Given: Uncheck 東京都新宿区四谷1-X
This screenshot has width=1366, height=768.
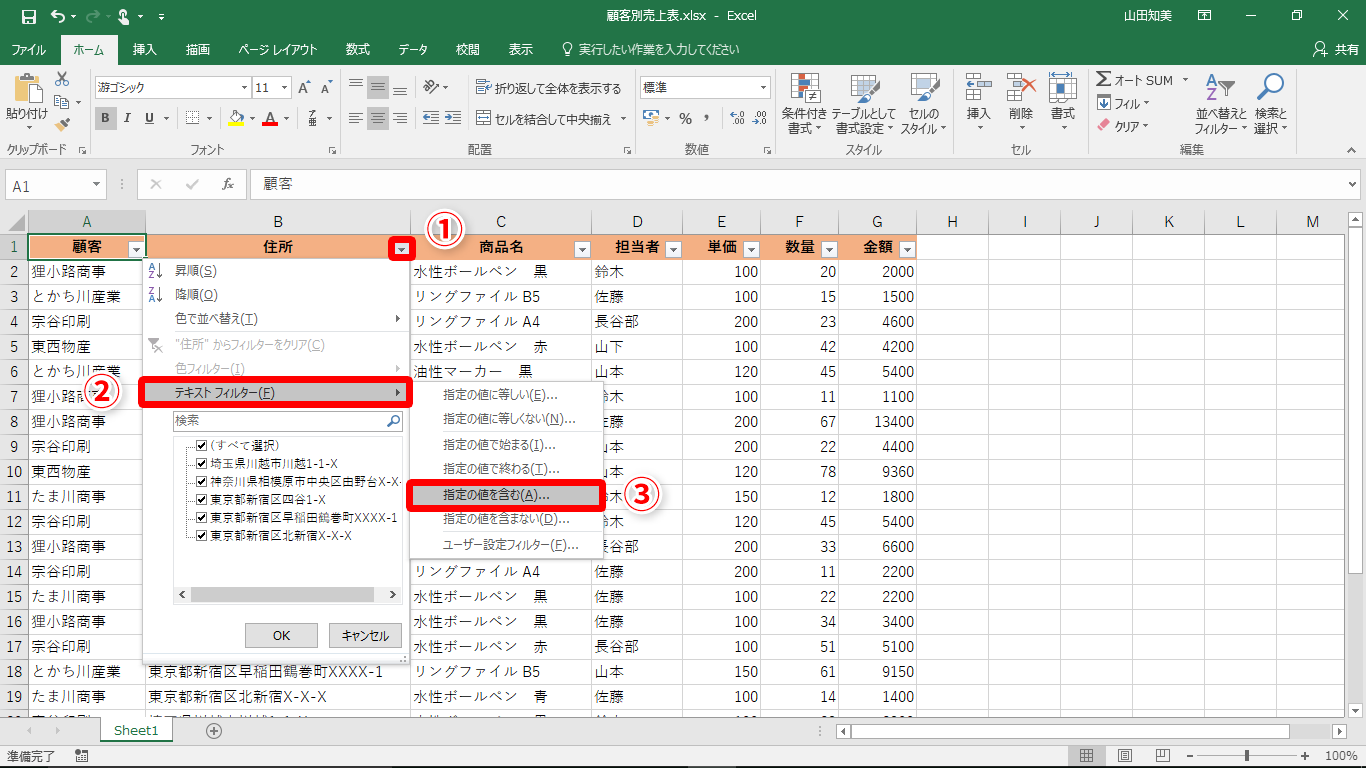Looking at the screenshot, I should pyautogui.click(x=202, y=499).
